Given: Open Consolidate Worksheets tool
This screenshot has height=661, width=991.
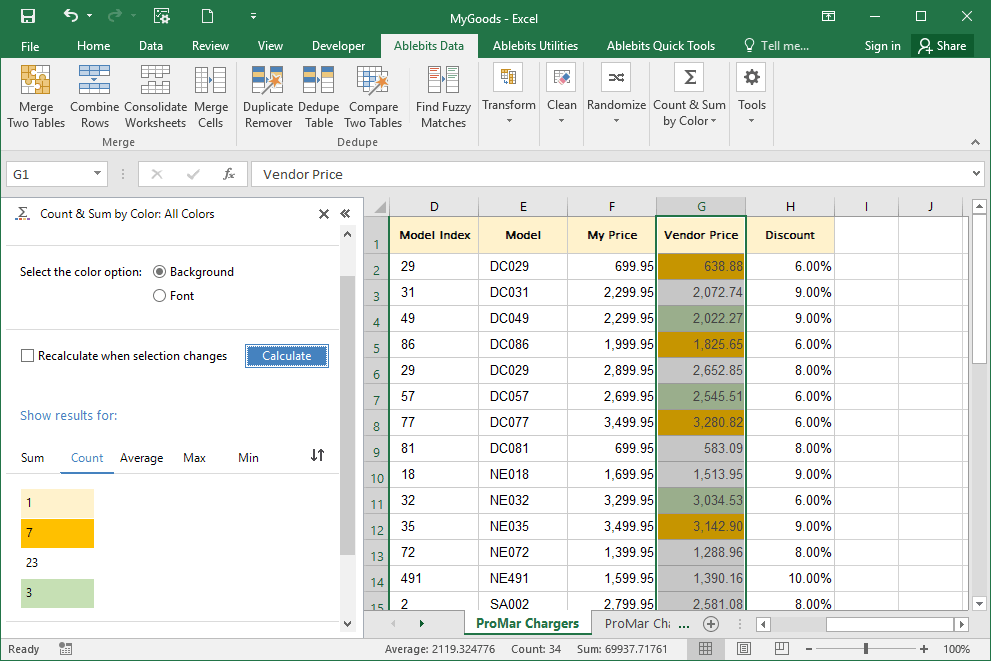Looking at the screenshot, I should coord(155,97).
